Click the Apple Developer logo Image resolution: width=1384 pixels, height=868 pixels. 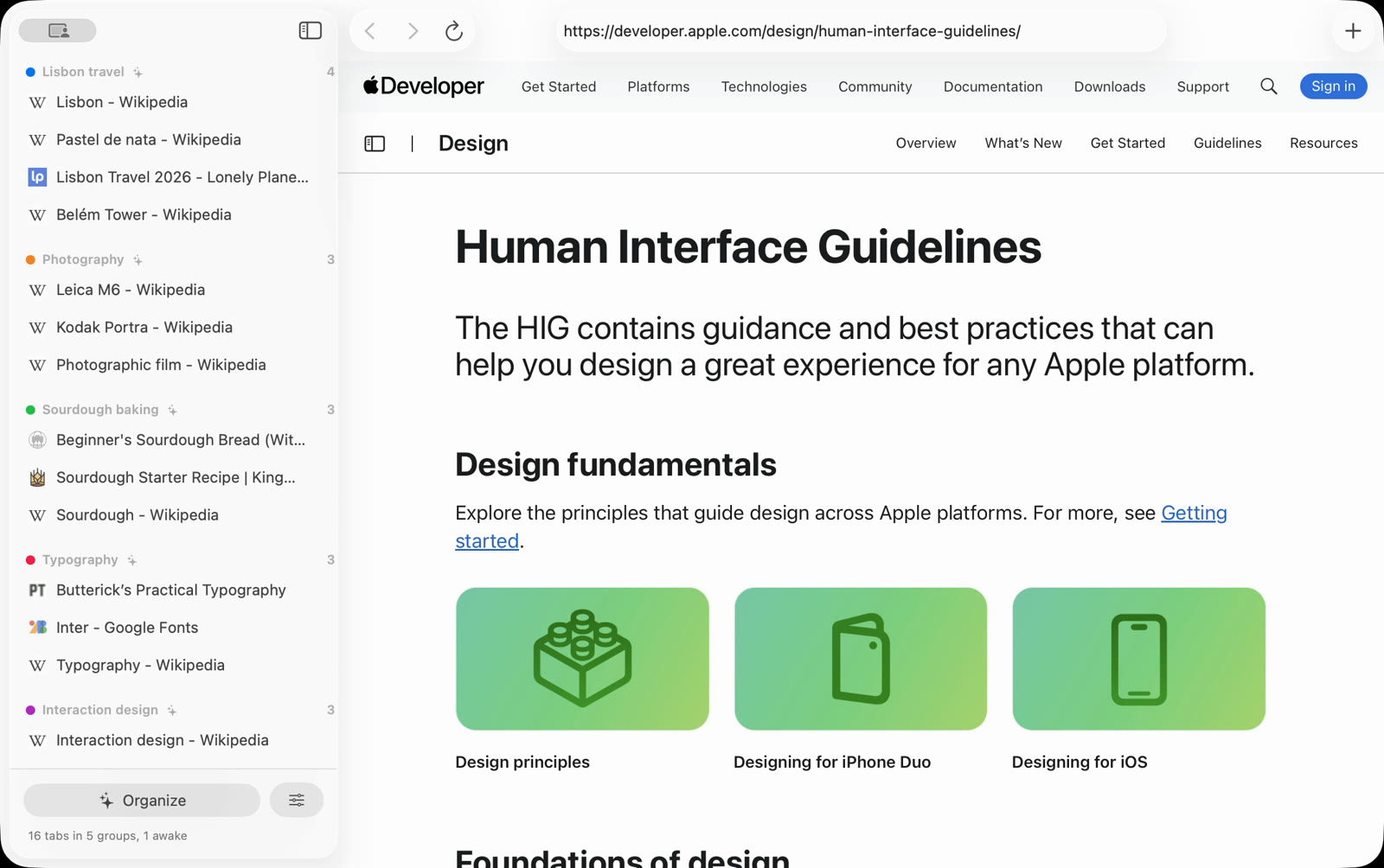pos(424,86)
